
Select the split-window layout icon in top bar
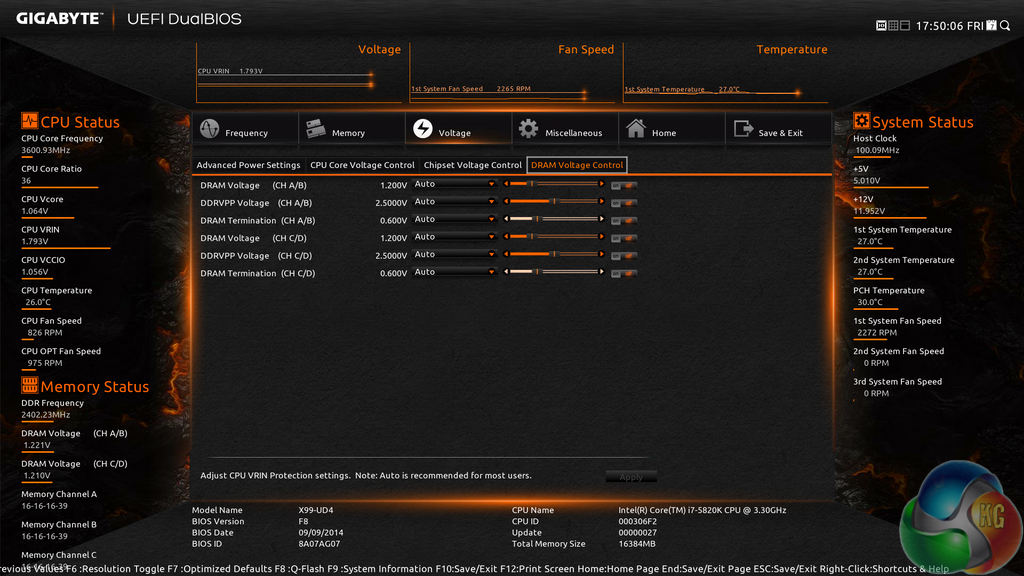coord(904,25)
